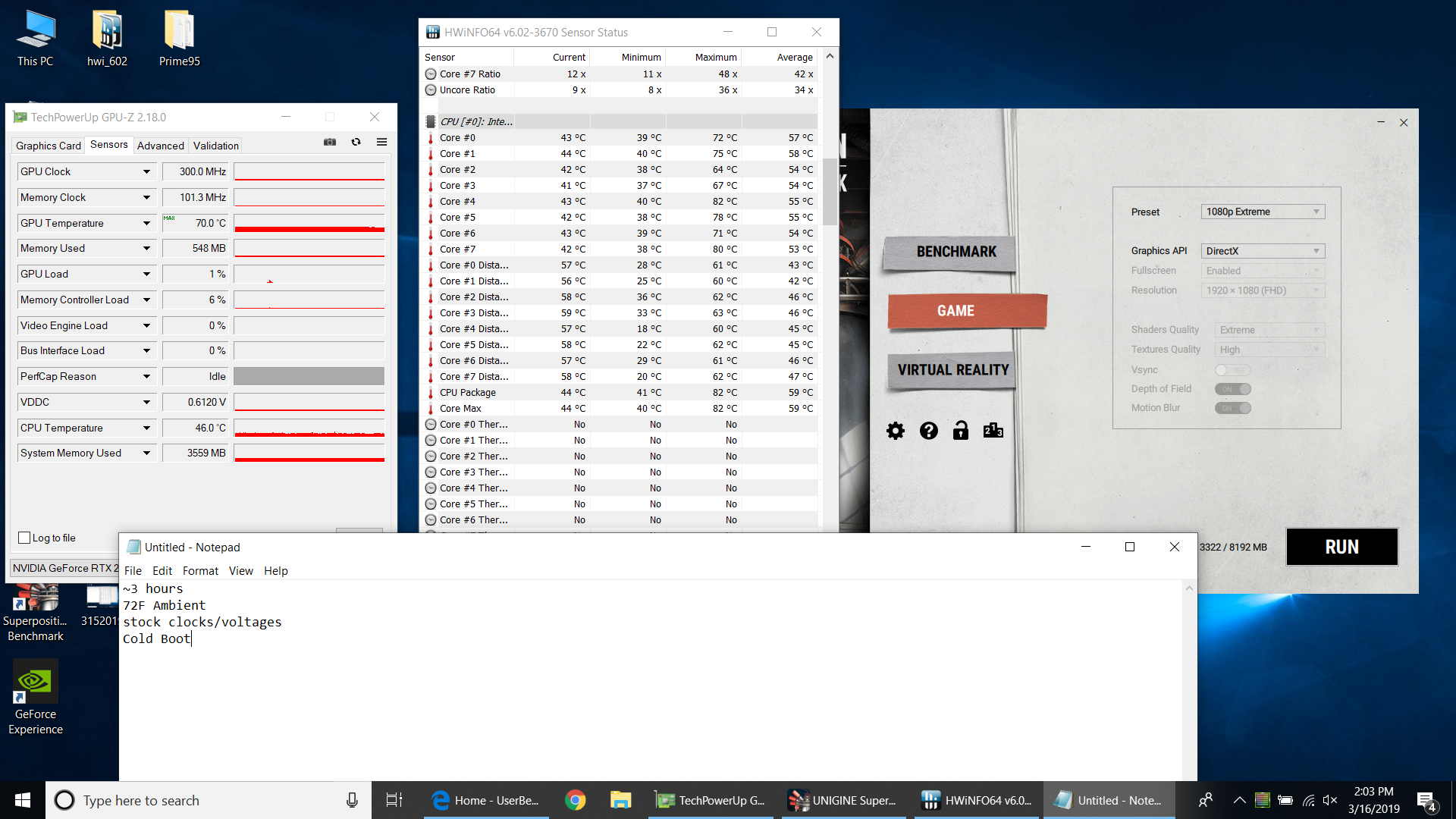Expand the Memory Clock sensor dropdown
1456x819 pixels.
point(146,198)
